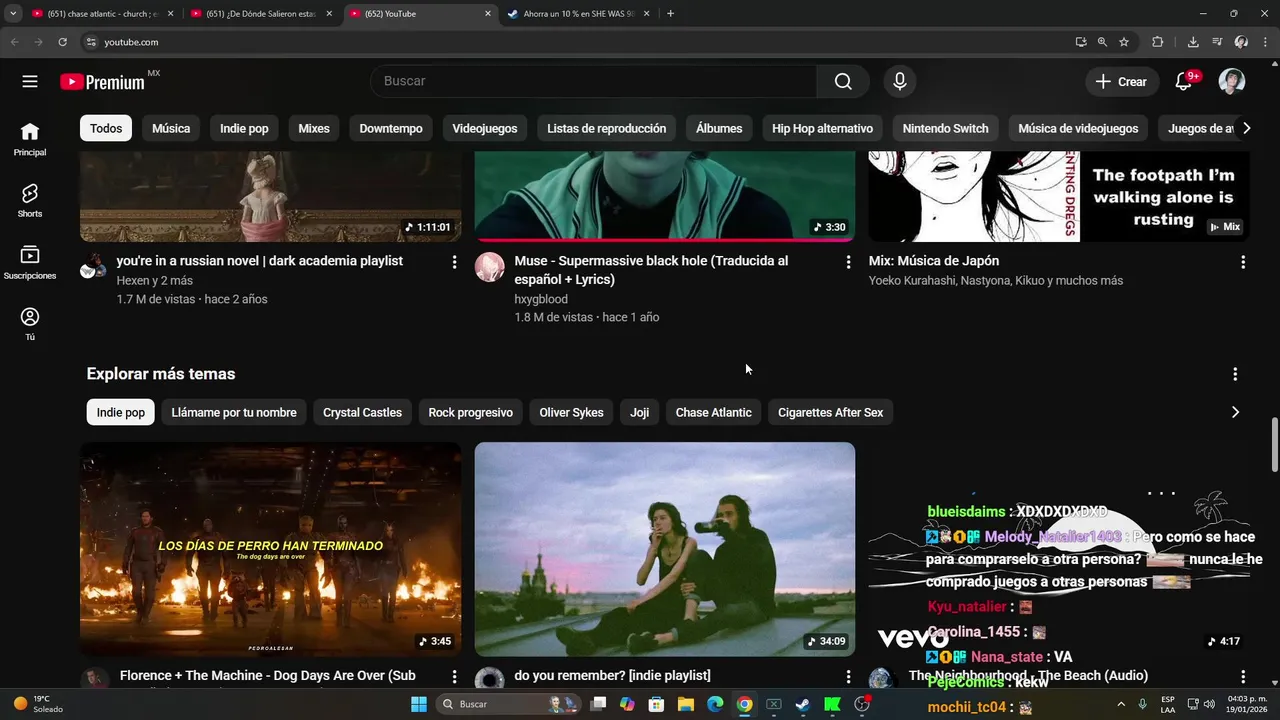Play the Dog Days Are Over thumbnail
1280x720 pixels.
tap(270, 549)
